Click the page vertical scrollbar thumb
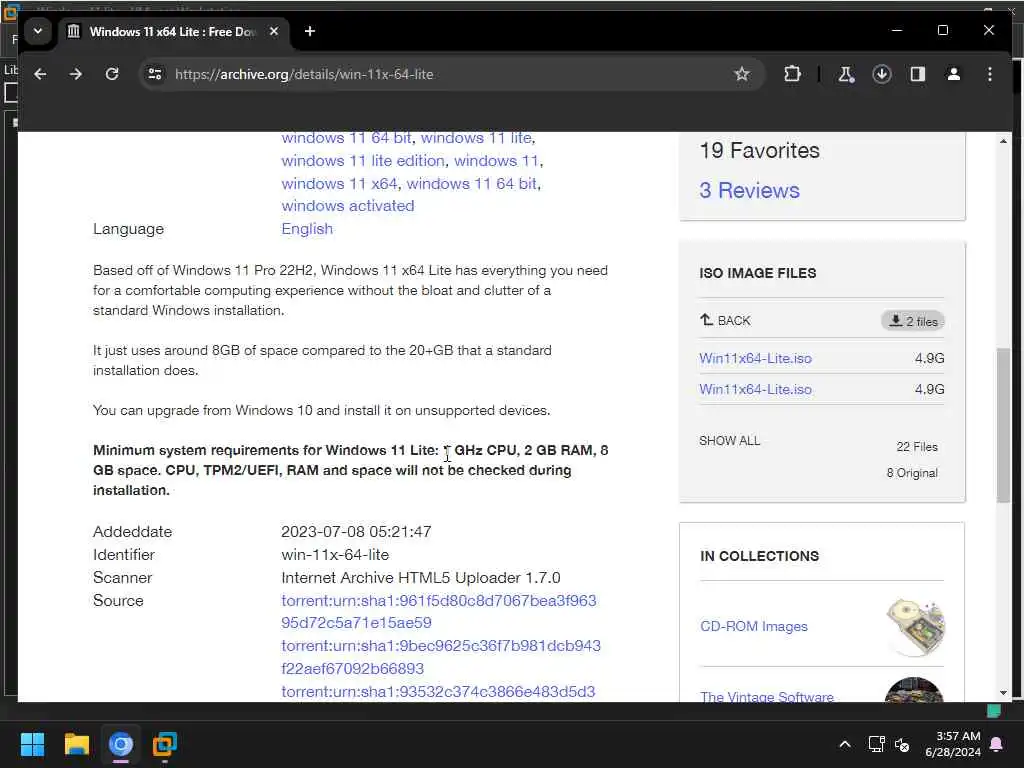Screen dimensions: 1024x768 pyautogui.click(x=1003, y=425)
